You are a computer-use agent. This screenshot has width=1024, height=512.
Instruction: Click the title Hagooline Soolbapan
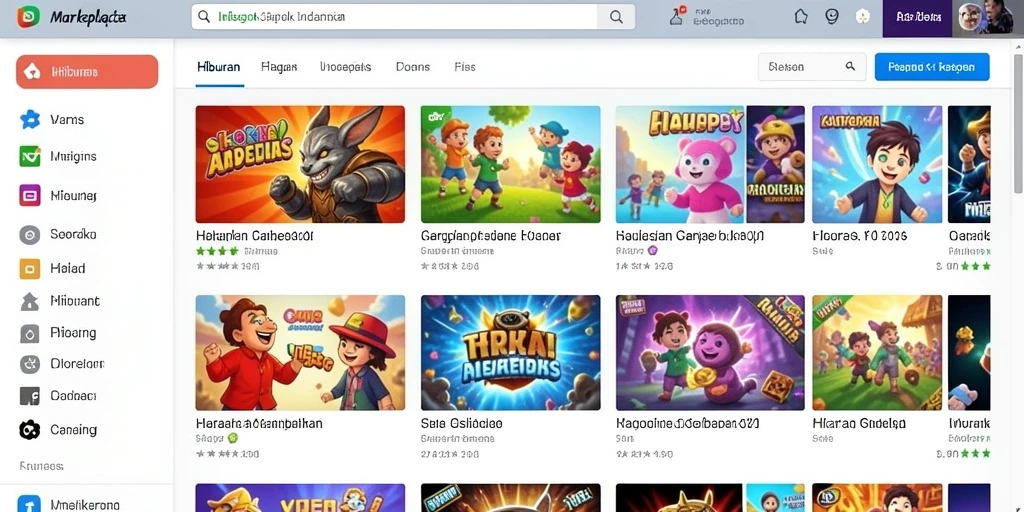point(688,424)
